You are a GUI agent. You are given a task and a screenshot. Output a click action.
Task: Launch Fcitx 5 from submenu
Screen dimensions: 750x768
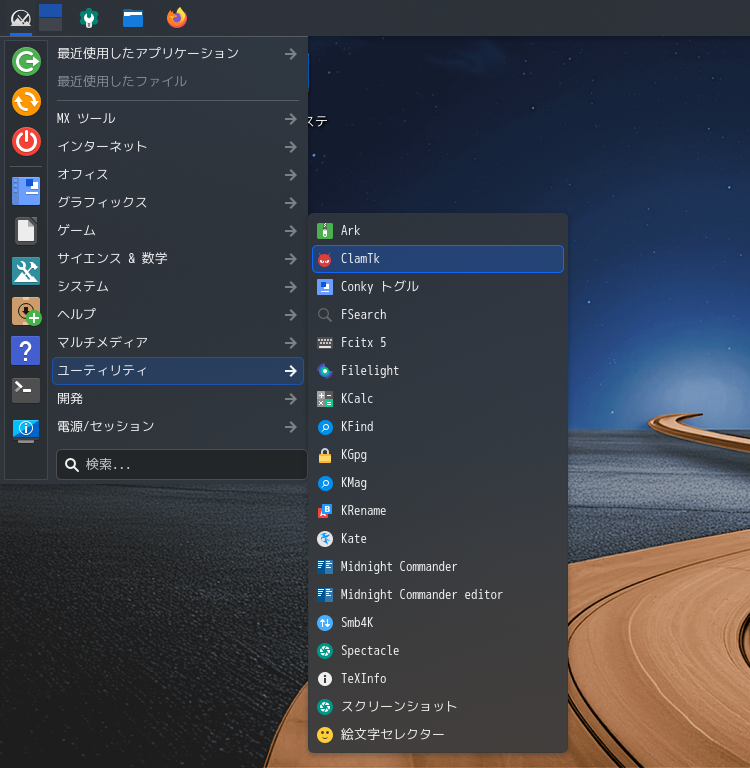pyautogui.click(x=437, y=343)
